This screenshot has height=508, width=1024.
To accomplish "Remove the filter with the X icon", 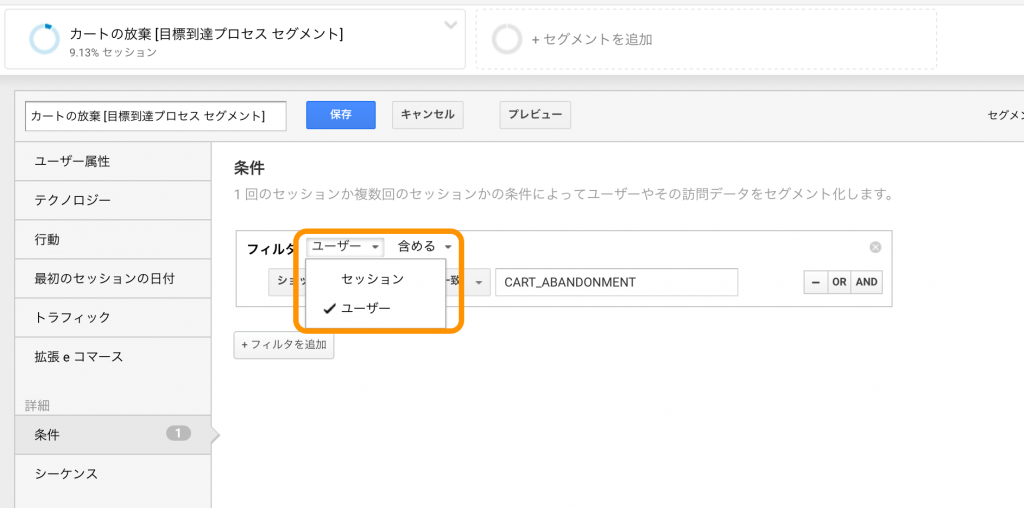I will click(875, 247).
